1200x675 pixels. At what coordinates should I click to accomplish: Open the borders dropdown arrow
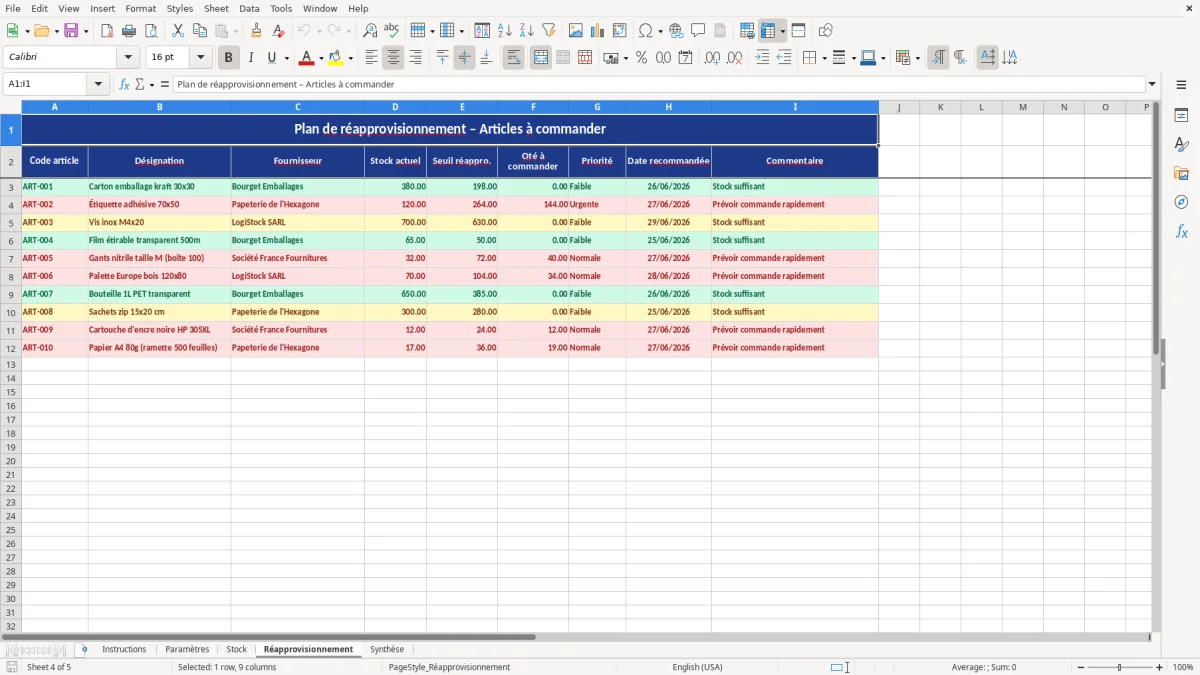[x=824, y=58]
